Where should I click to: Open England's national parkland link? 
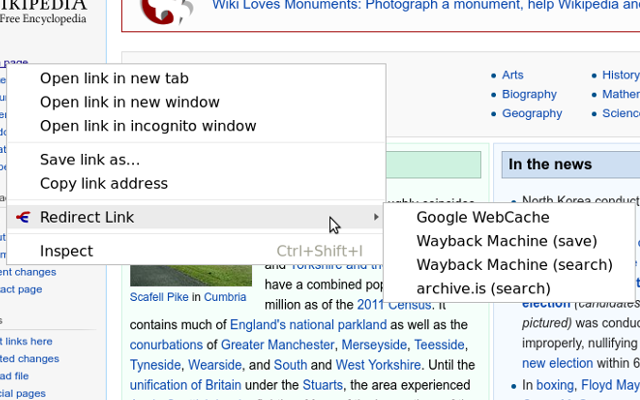click(x=308, y=324)
